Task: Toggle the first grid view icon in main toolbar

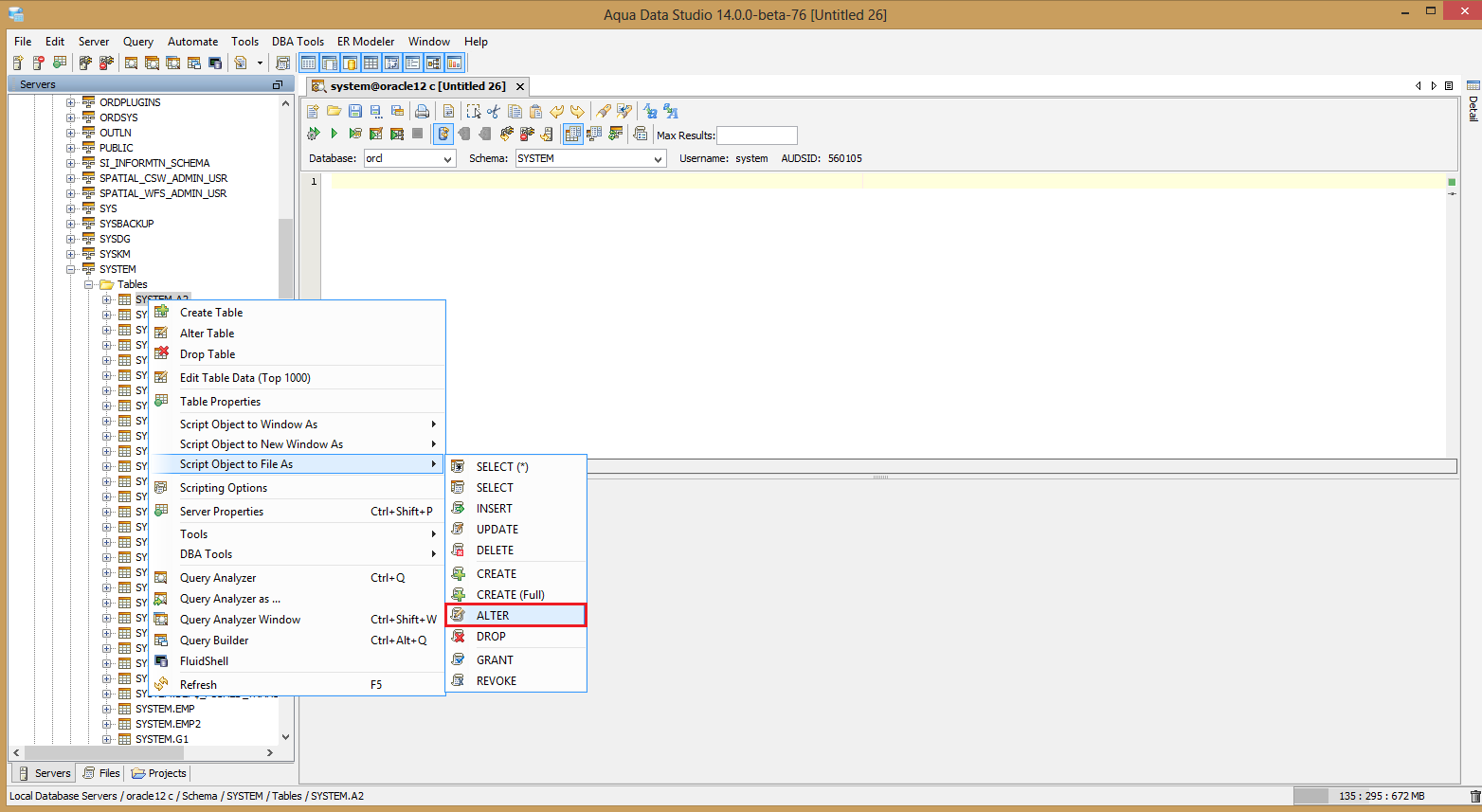Action: click(309, 63)
